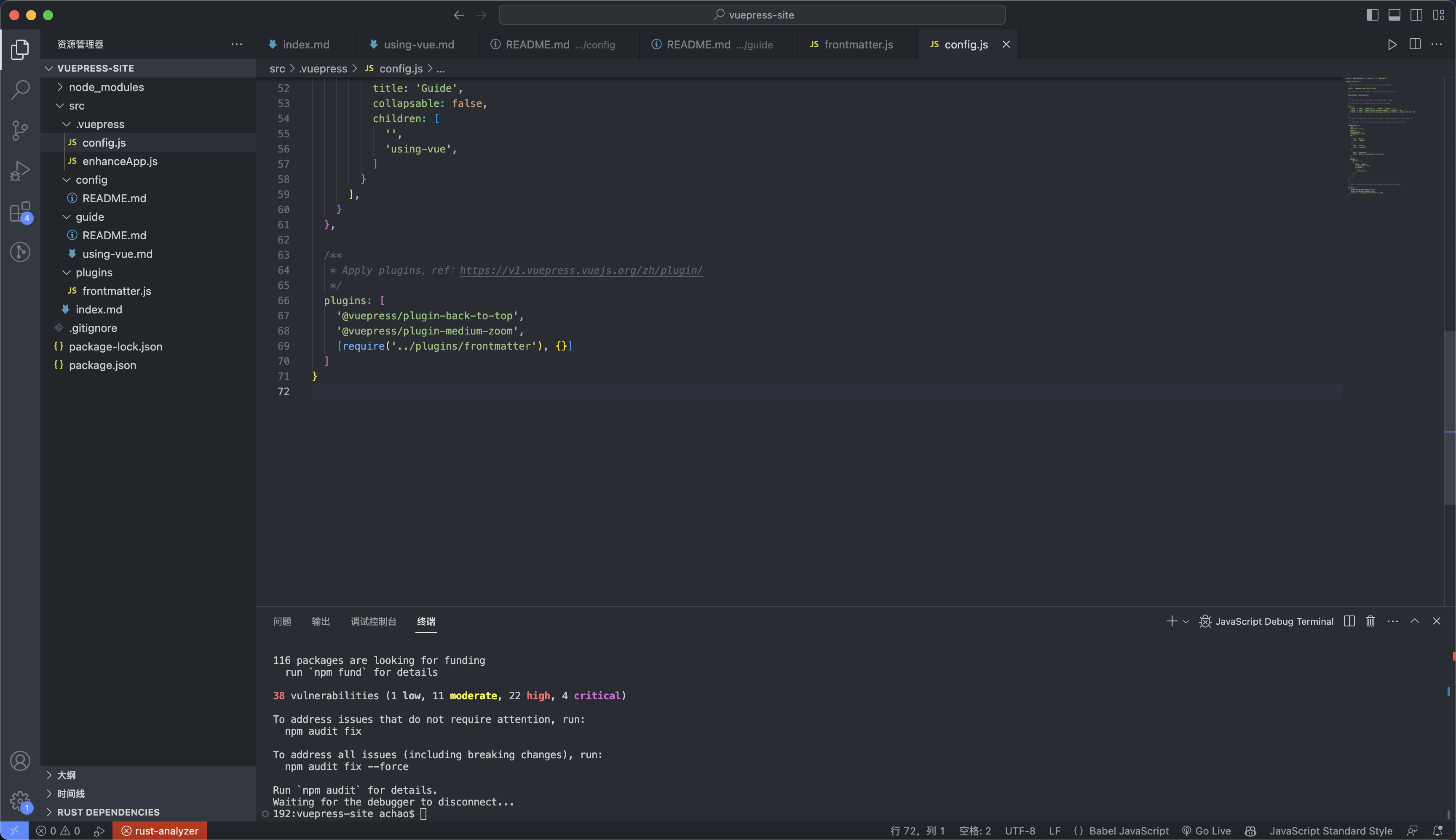Open package.json in the file explorer

pyautogui.click(x=102, y=365)
